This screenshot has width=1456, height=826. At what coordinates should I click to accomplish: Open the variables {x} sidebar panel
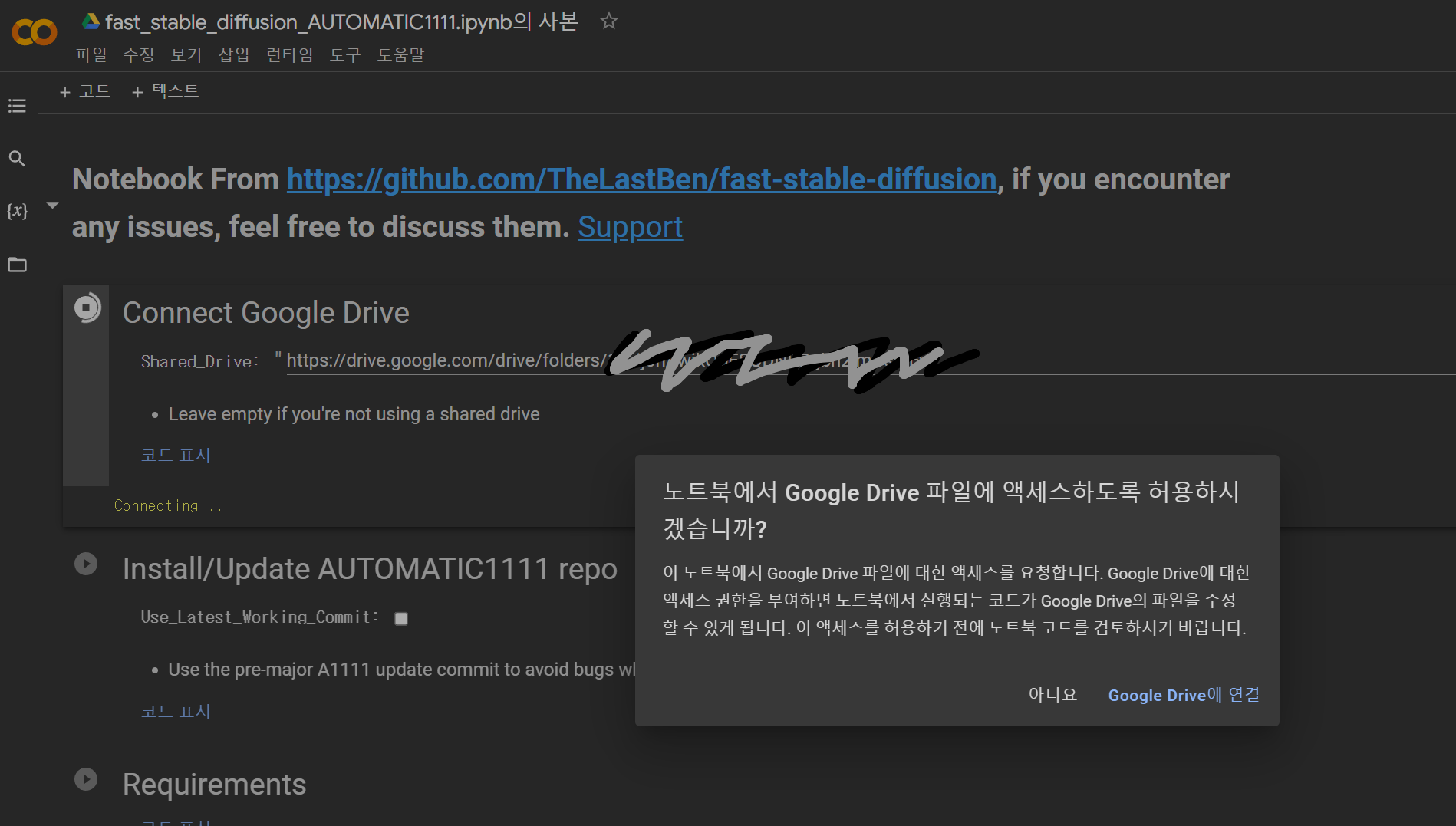click(17, 211)
